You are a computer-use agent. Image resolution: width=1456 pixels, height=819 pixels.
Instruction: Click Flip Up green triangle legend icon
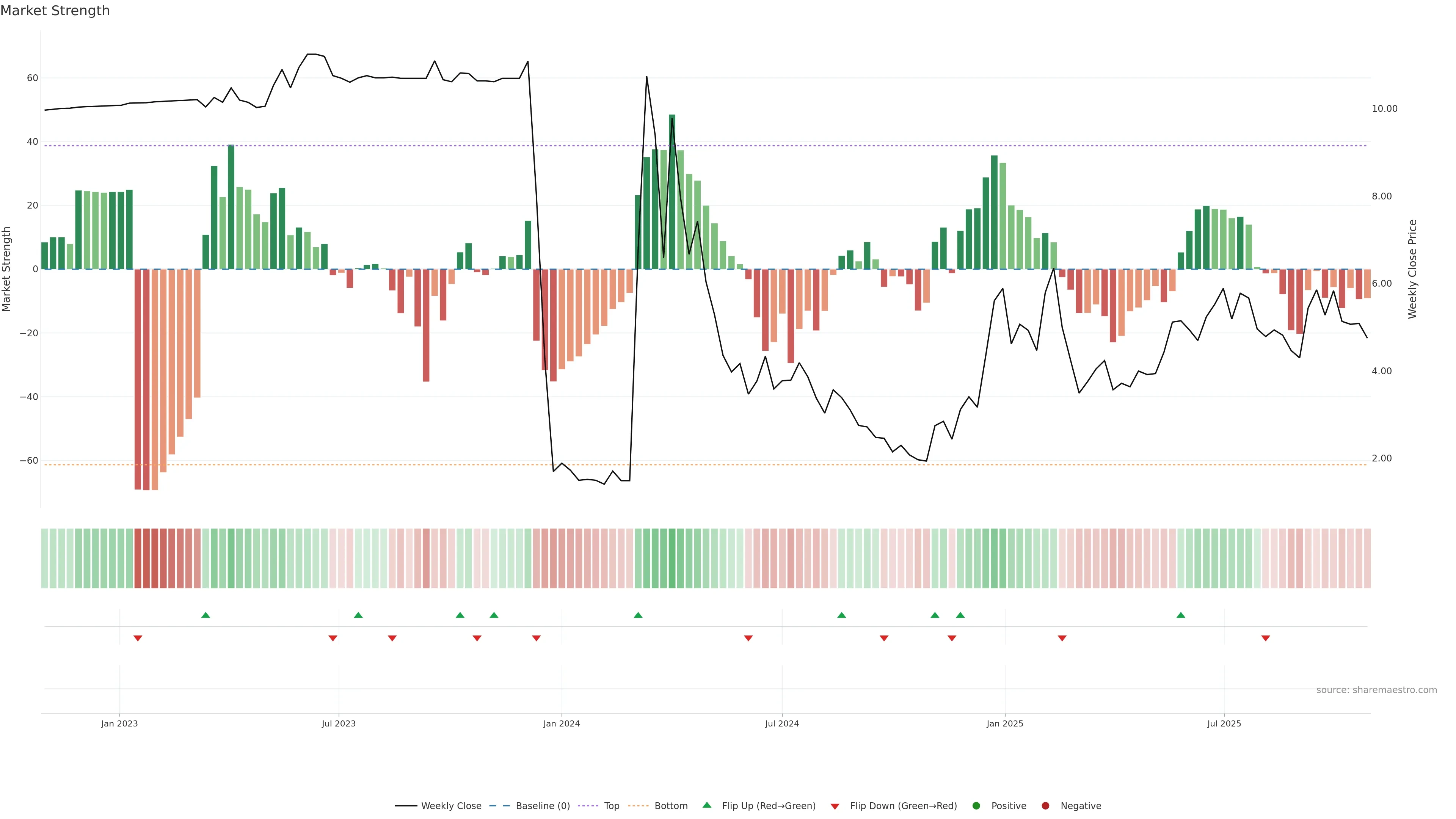coord(706,805)
